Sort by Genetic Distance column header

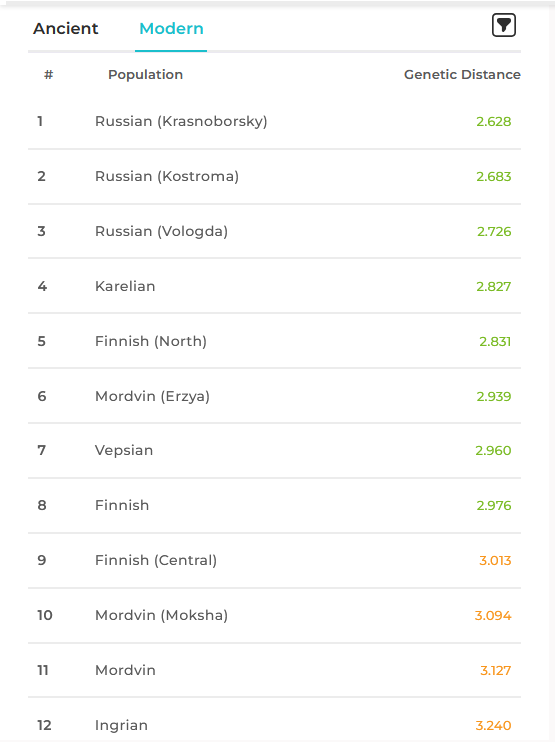pyautogui.click(x=462, y=74)
